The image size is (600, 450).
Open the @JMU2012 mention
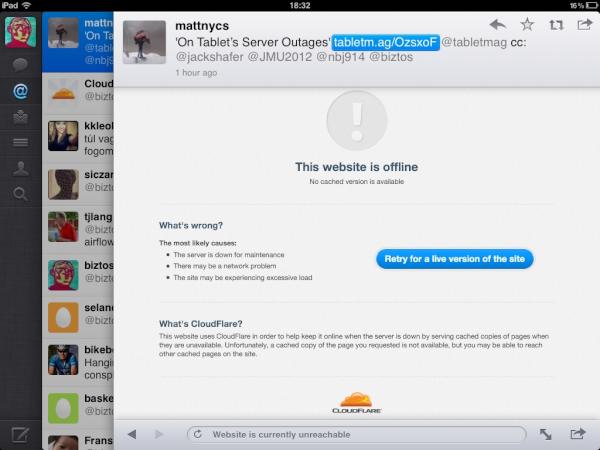click(280, 57)
